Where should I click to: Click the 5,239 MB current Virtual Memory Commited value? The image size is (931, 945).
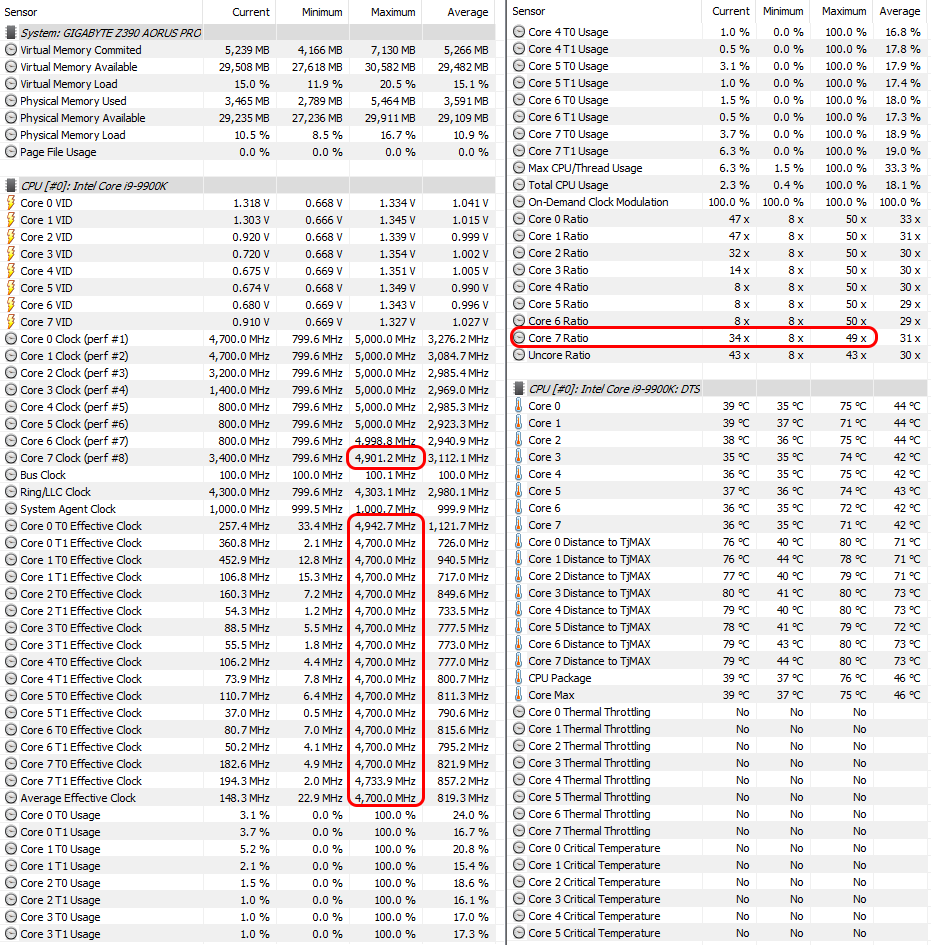[247, 50]
